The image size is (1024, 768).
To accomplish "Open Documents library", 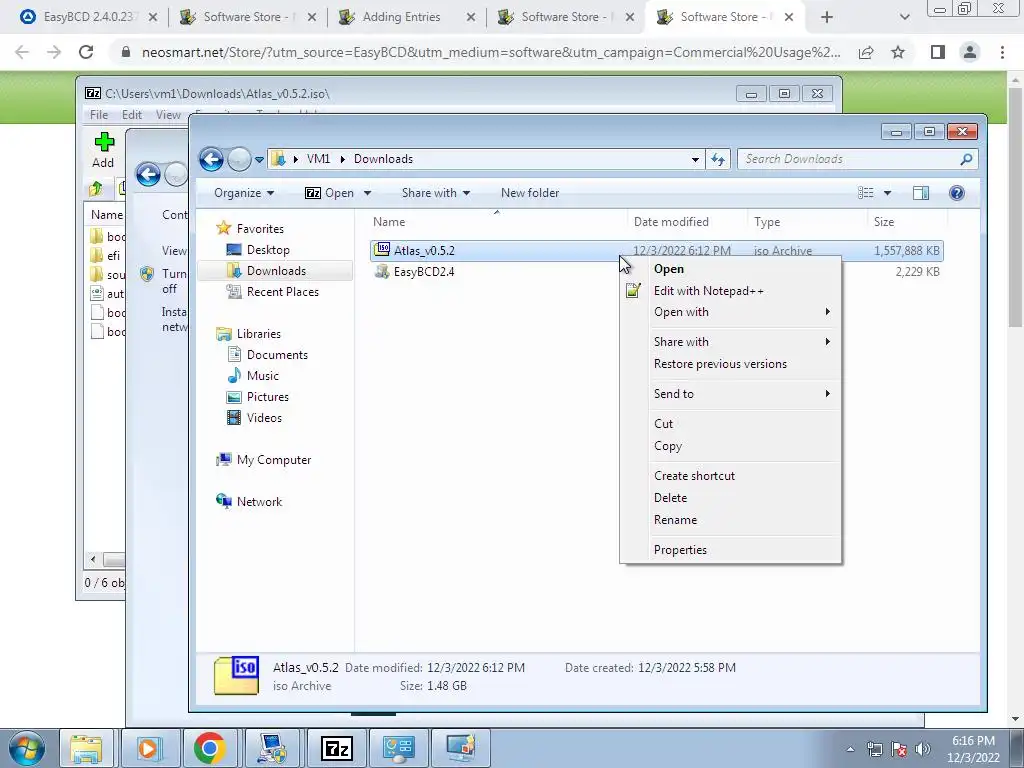I will point(277,355).
